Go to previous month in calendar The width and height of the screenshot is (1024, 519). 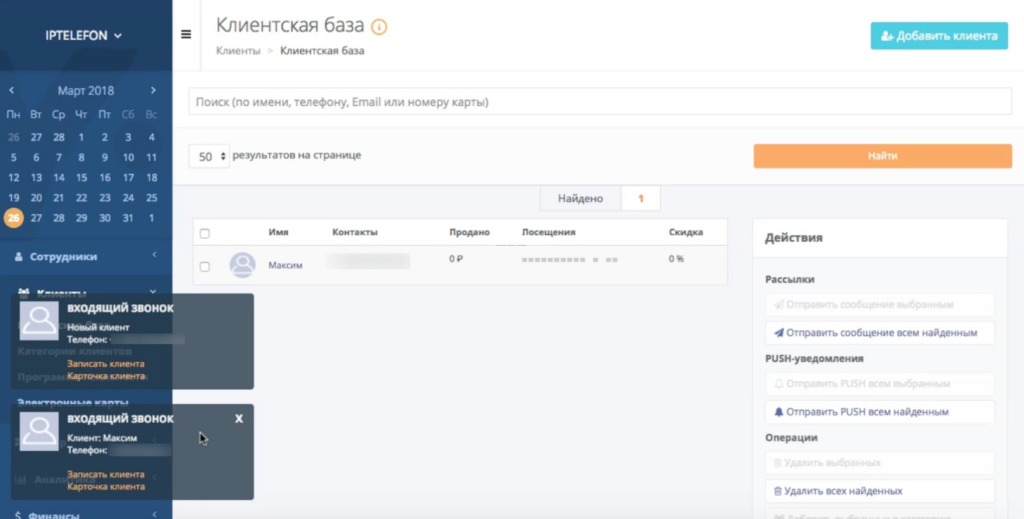point(11,91)
